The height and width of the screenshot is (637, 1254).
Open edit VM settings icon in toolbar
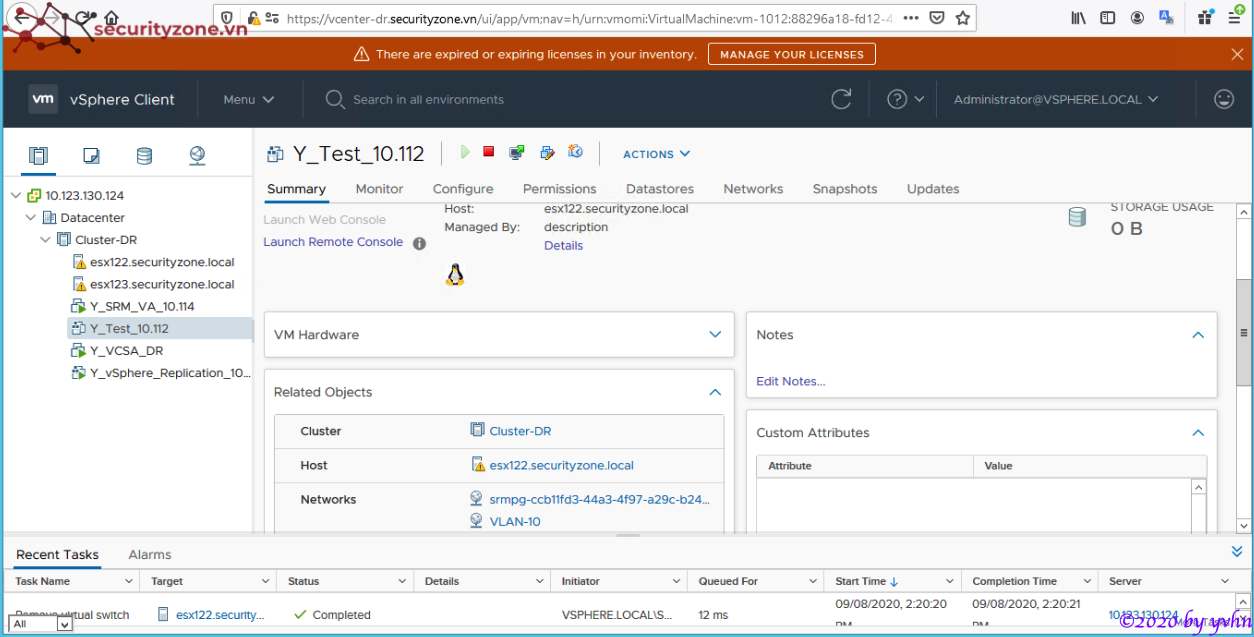click(x=547, y=153)
